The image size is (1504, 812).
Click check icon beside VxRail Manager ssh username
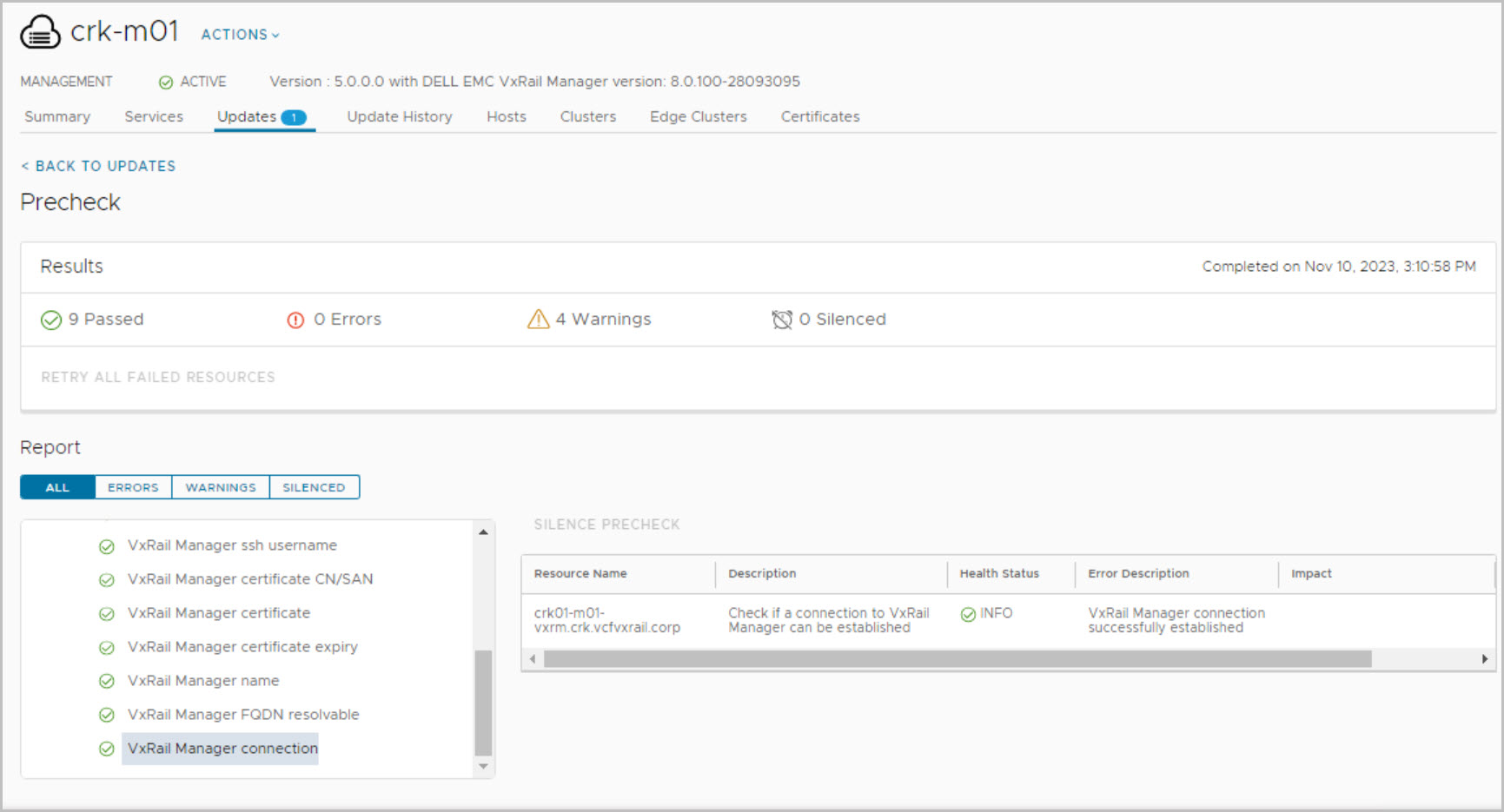coord(107,547)
